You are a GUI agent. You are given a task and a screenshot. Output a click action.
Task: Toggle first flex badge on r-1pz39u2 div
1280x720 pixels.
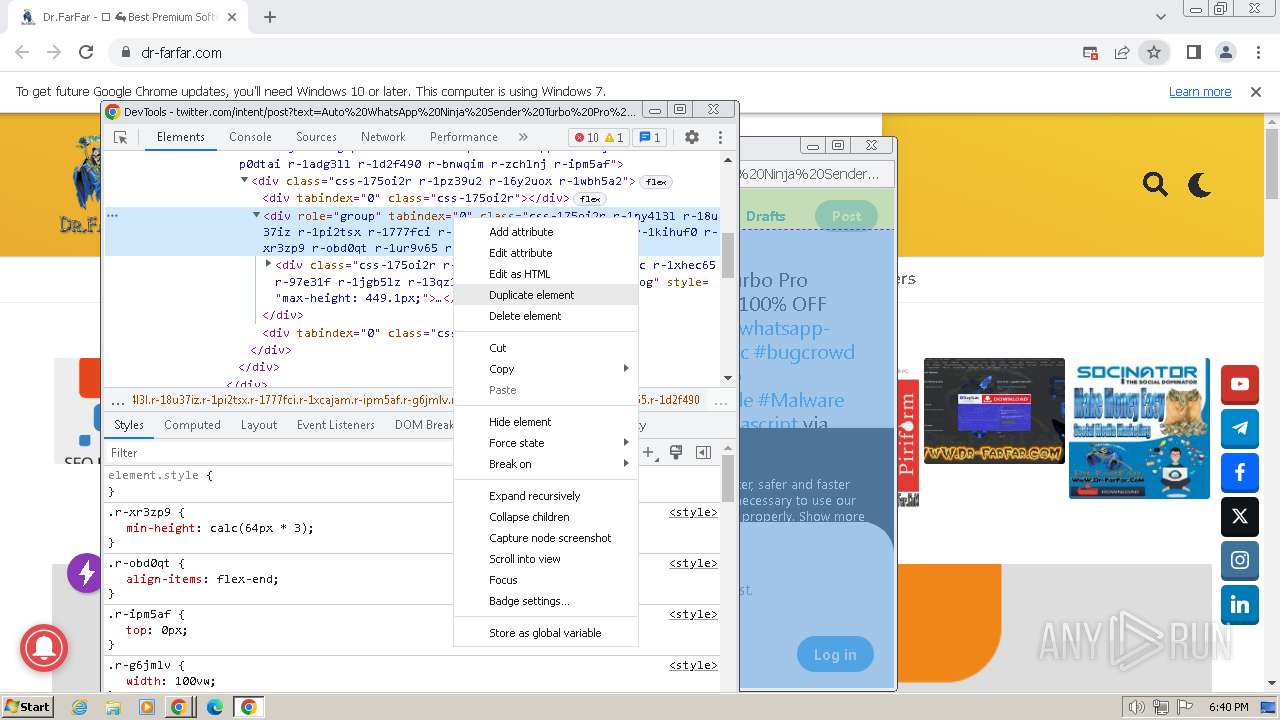pos(656,182)
